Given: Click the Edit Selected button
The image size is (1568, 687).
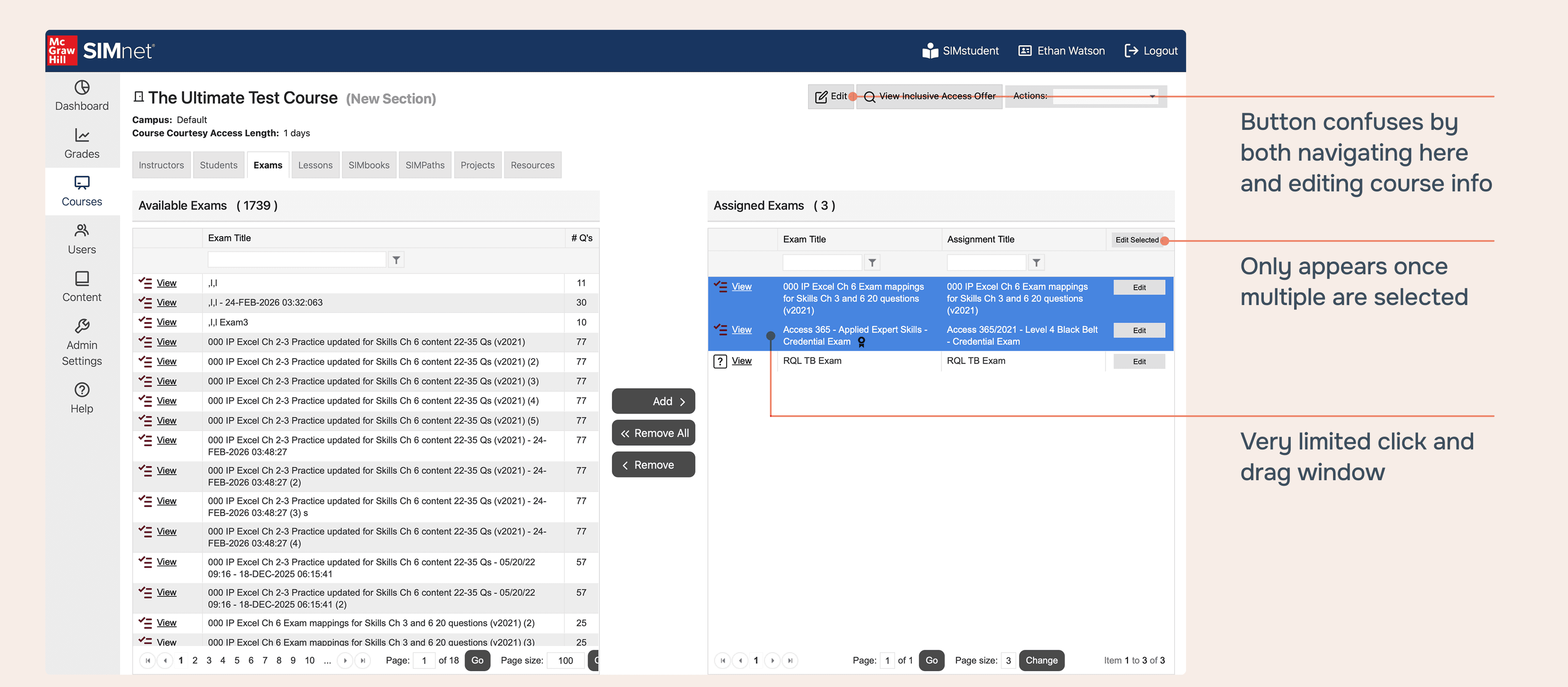Looking at the screenshot, I should tap(1136, 241).
